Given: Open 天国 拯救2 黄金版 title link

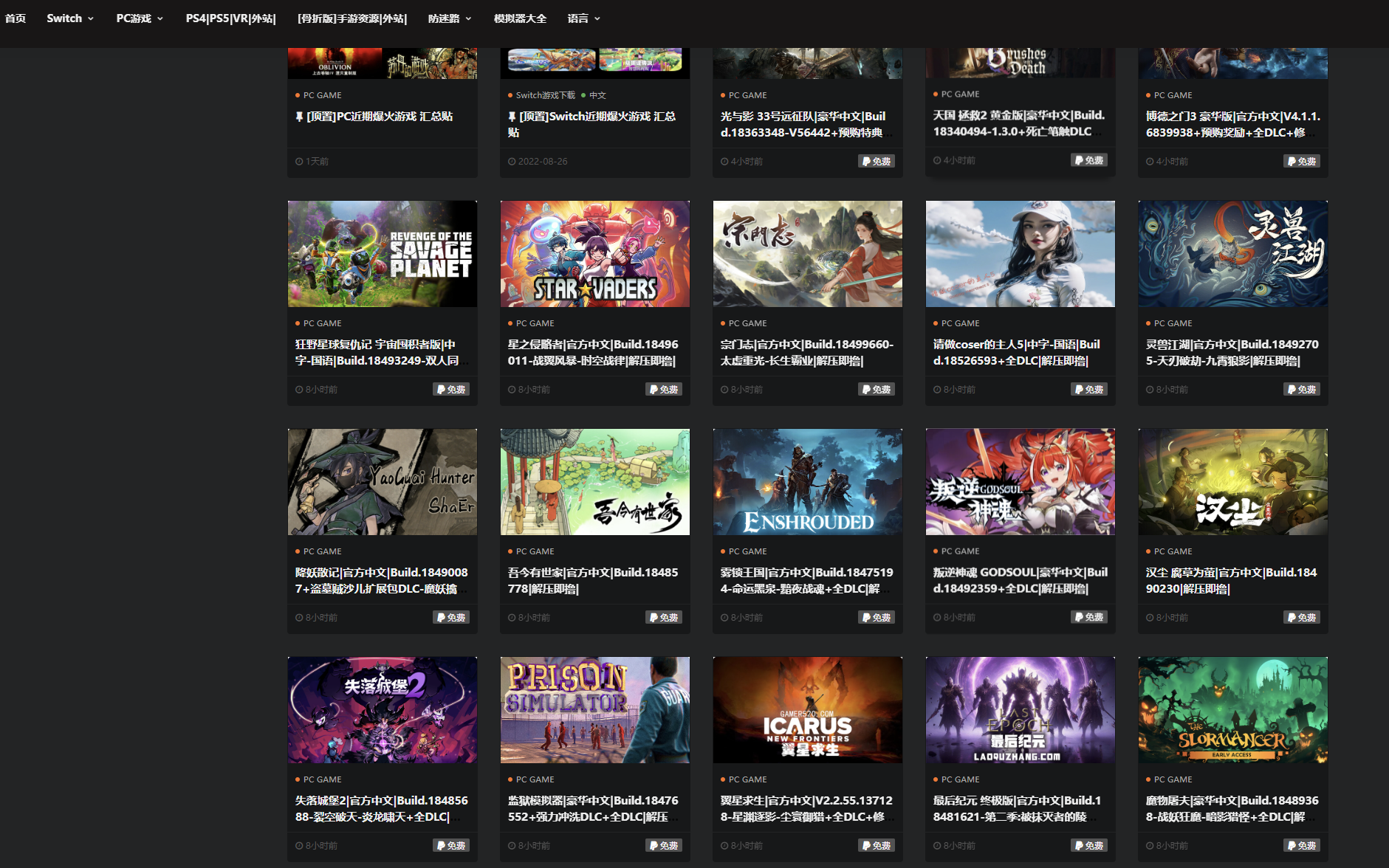Looking at the screenshot, I should coord(1019,123).
